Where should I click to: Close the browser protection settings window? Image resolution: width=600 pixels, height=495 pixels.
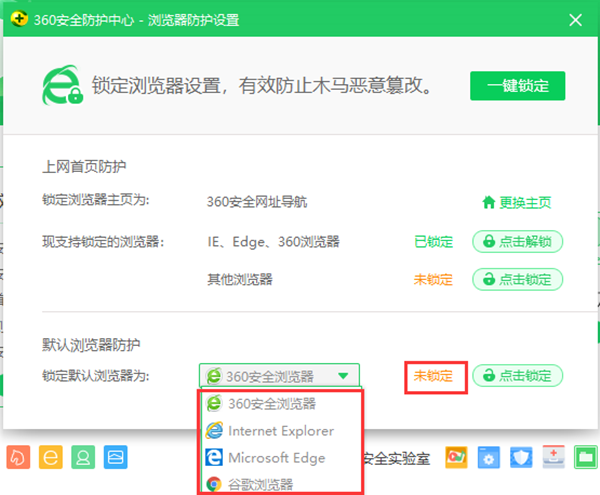(x=576, y=19)
